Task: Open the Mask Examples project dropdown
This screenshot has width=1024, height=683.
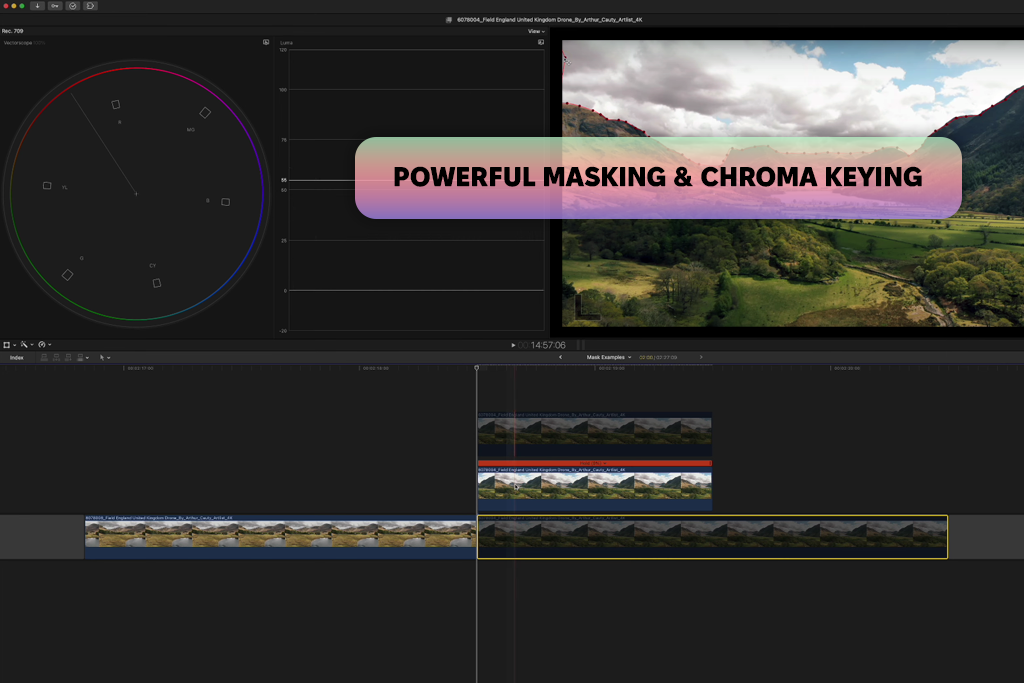Action: coord(609,357)
